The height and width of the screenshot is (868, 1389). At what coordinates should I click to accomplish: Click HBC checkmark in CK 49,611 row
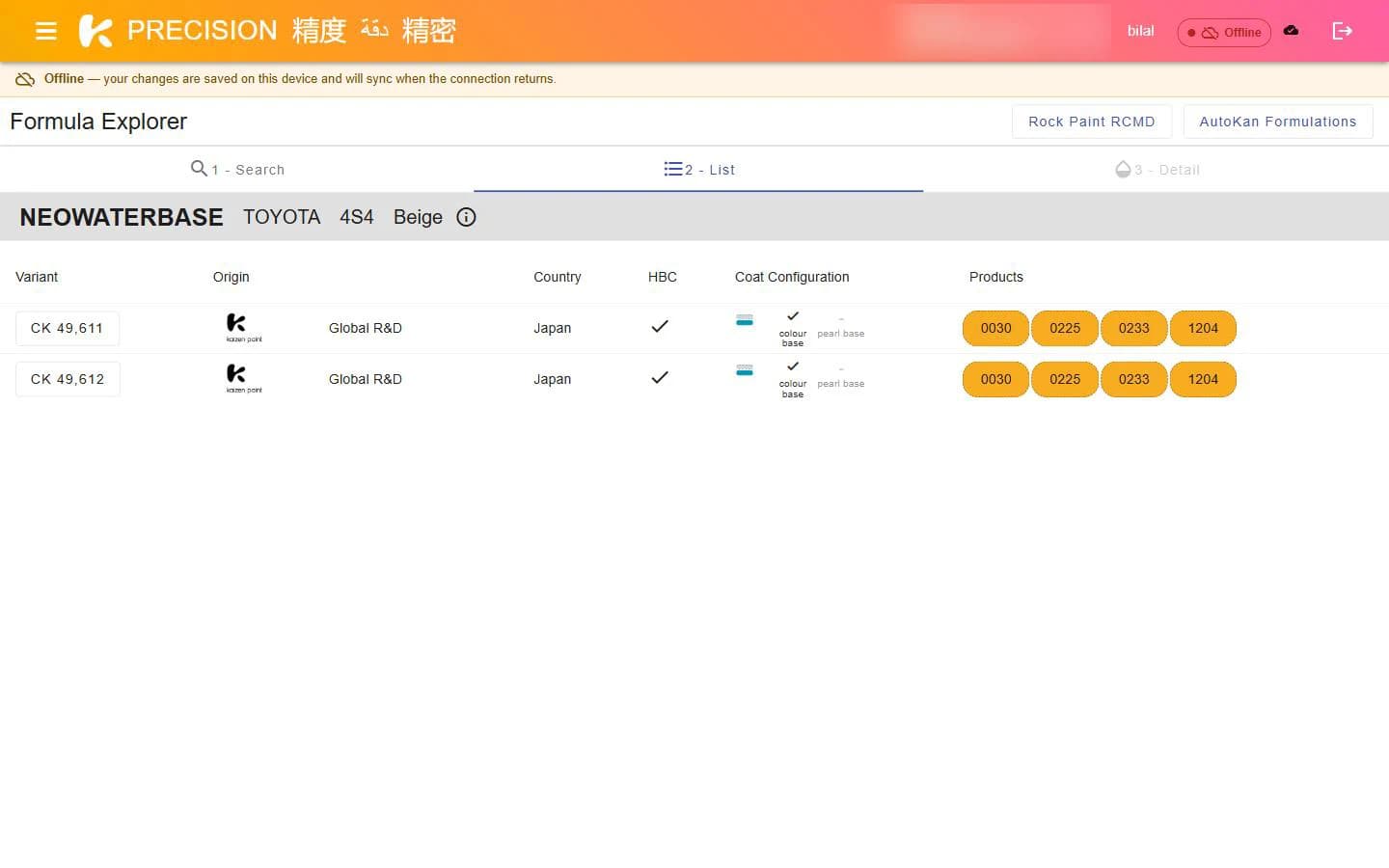pyautogui.click(x=660, y=327)
